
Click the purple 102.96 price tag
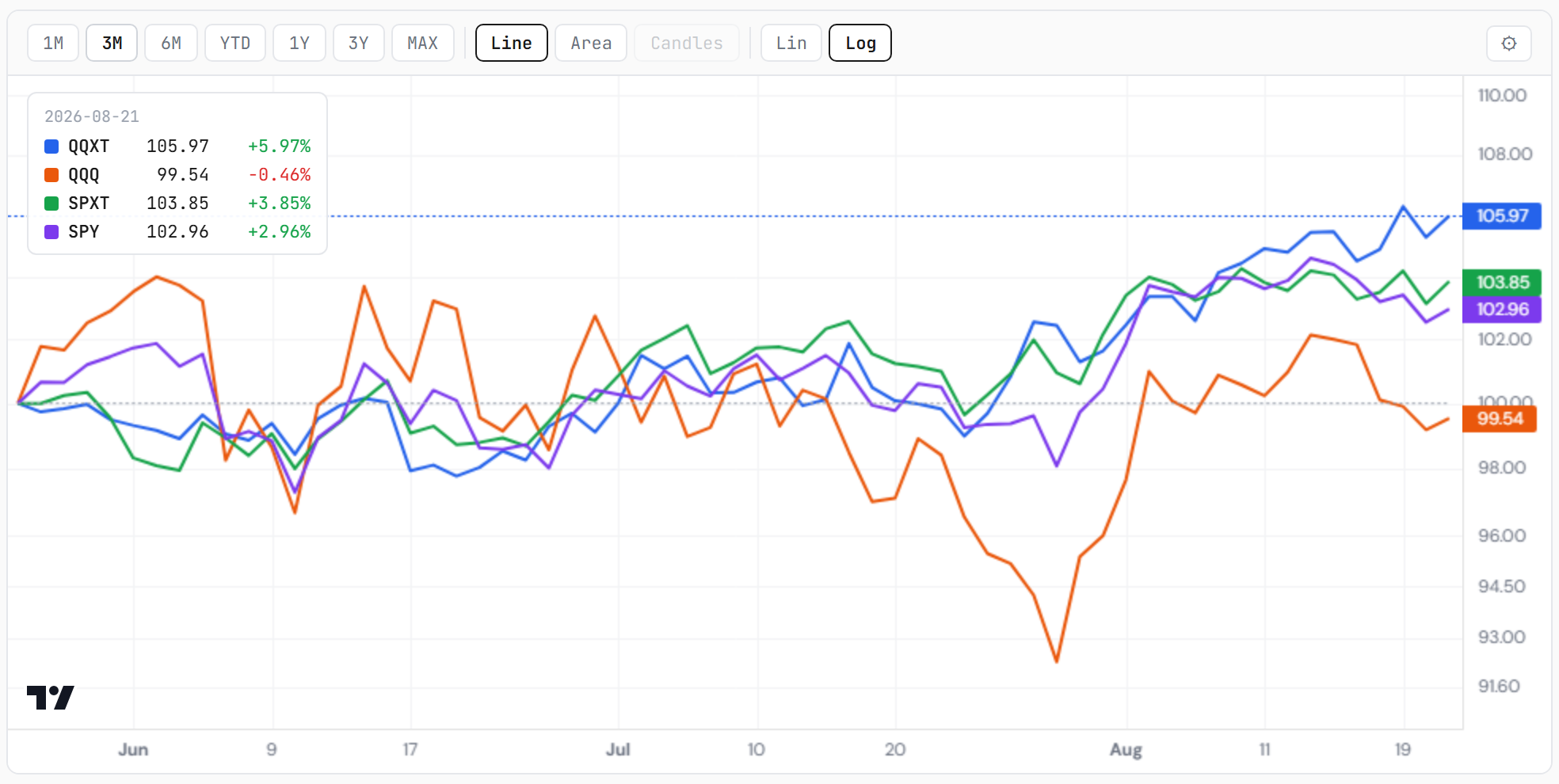1502,310
